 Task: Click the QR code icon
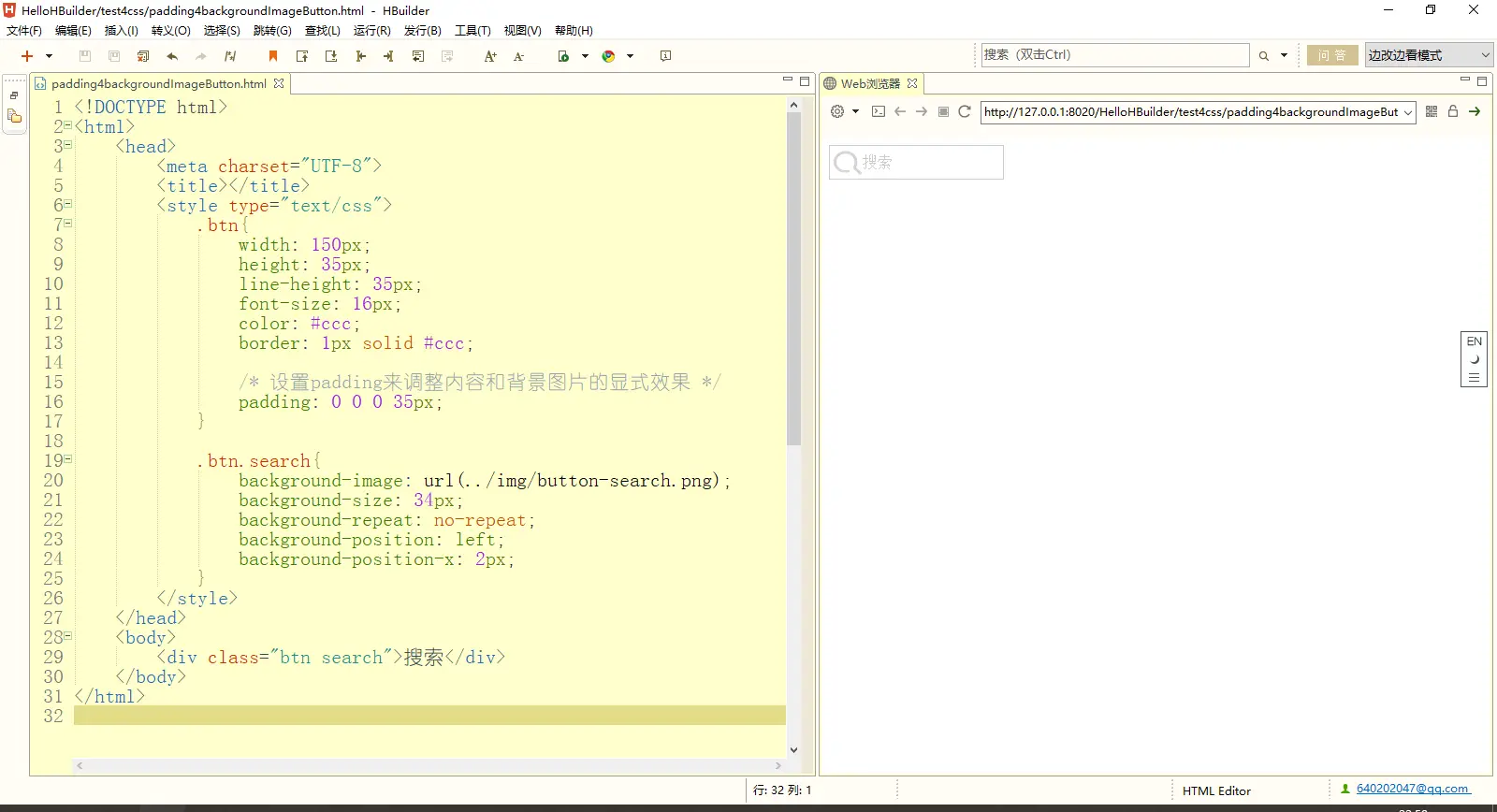point(1432,111)
